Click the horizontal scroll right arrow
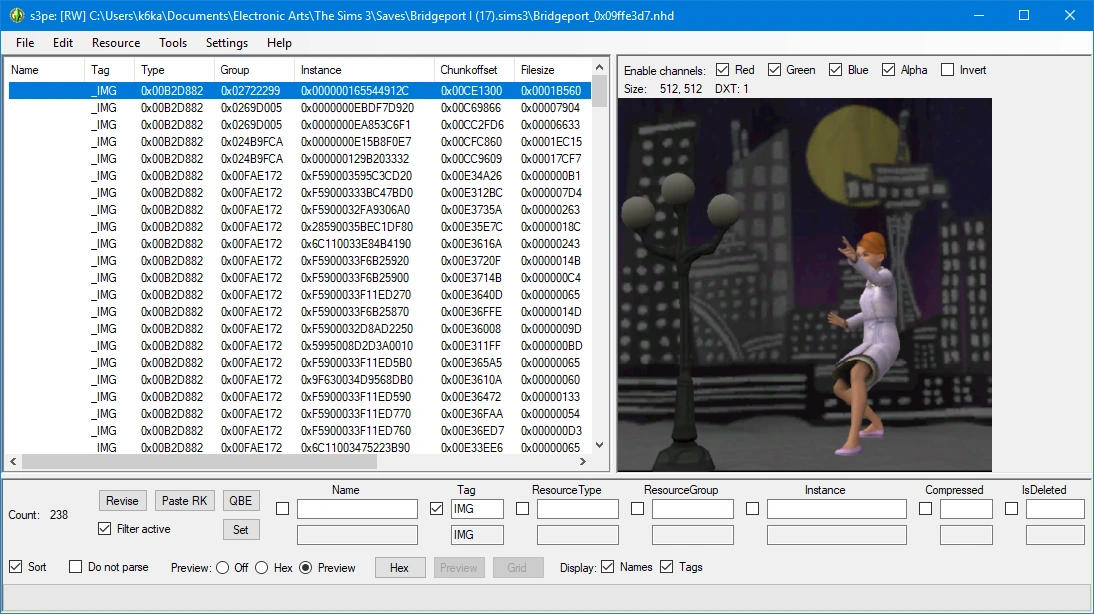This screenshot has height=614, width=1094. 583,461
